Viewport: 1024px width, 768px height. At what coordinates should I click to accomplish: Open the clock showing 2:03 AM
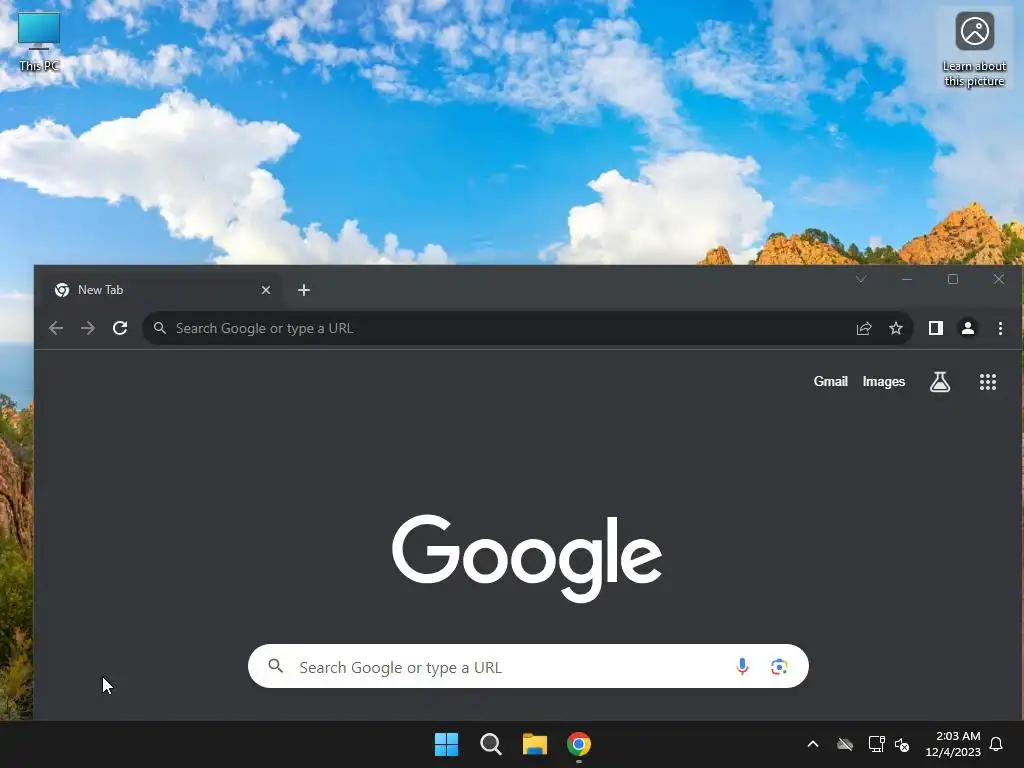click(953, 744)
